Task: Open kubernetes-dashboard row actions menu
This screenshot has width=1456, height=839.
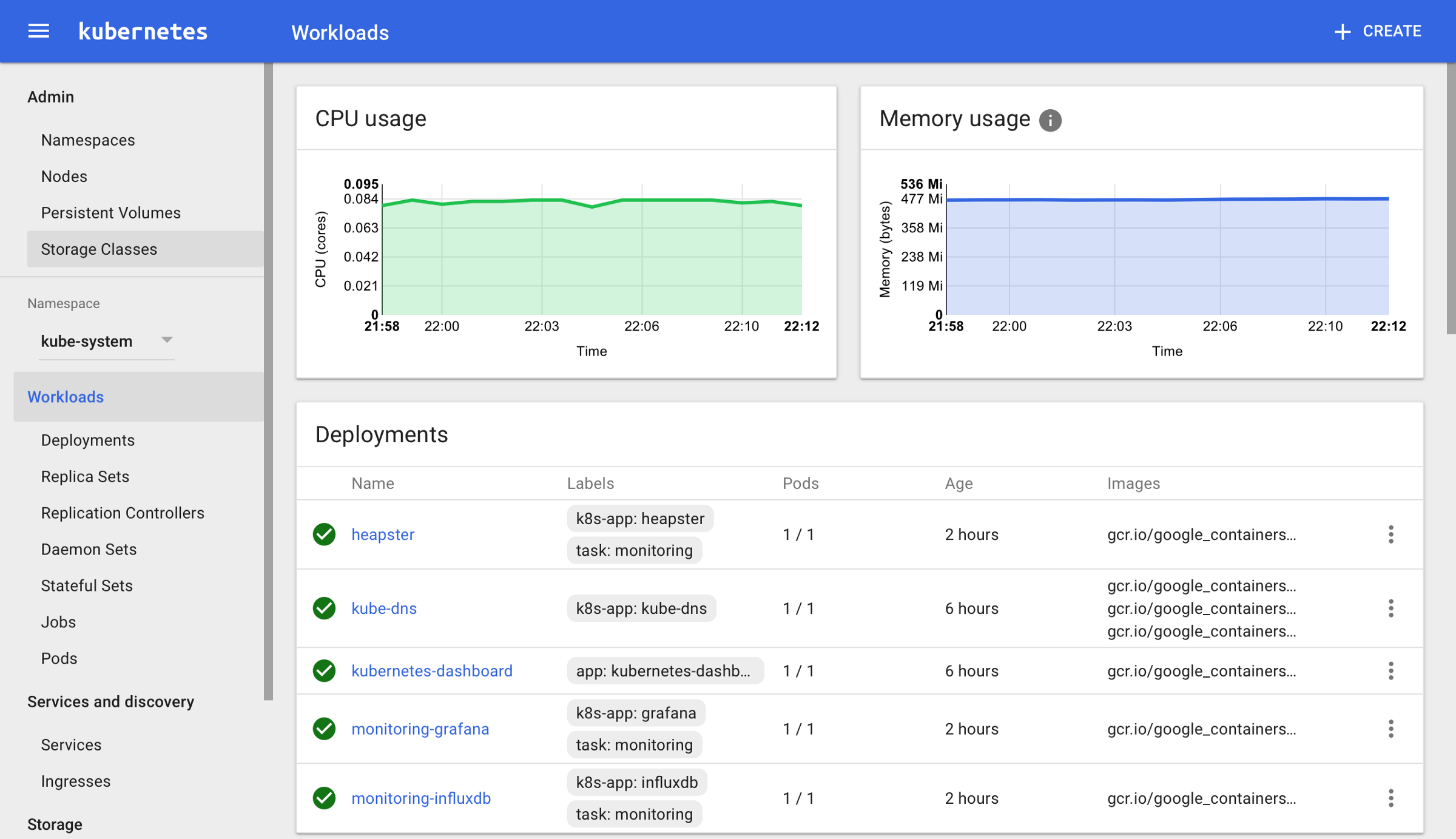Action: click(x=1390, y=671)
